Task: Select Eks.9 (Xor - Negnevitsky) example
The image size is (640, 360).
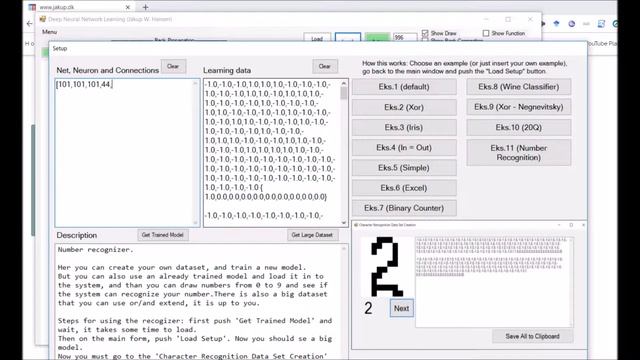Action: coord(519,107)
